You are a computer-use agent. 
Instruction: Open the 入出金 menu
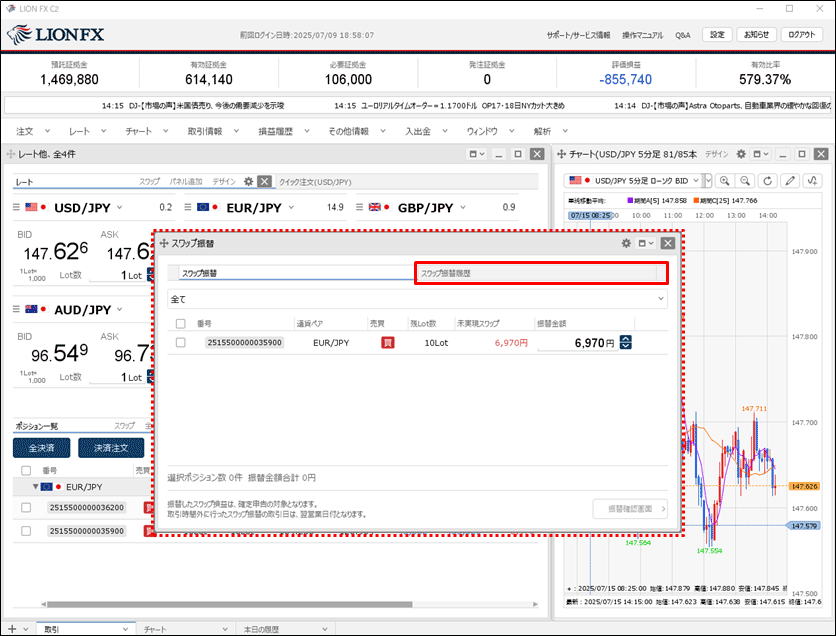click(x=426, y=131)
